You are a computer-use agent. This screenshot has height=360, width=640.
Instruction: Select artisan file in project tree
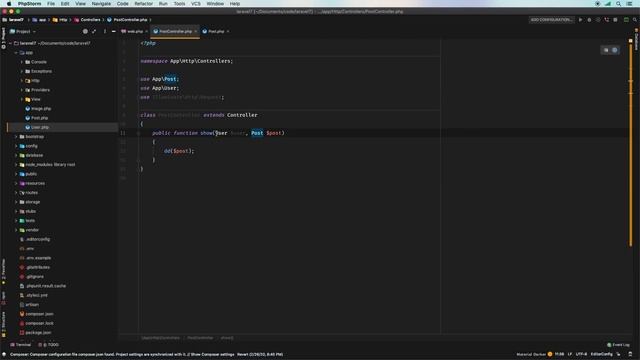32,305
